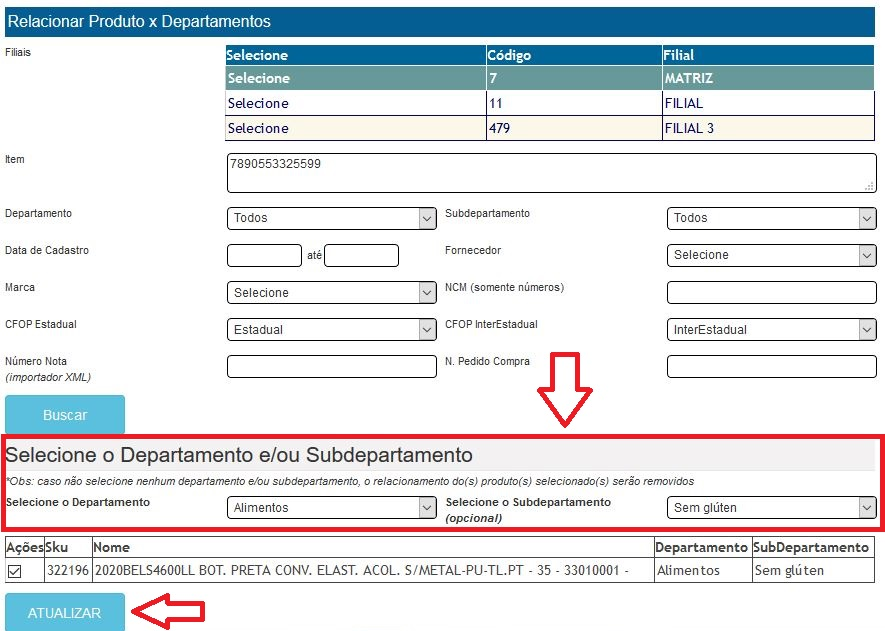Click the code cell 479
This screenshot has width=885, height=631.
(574, 128)
